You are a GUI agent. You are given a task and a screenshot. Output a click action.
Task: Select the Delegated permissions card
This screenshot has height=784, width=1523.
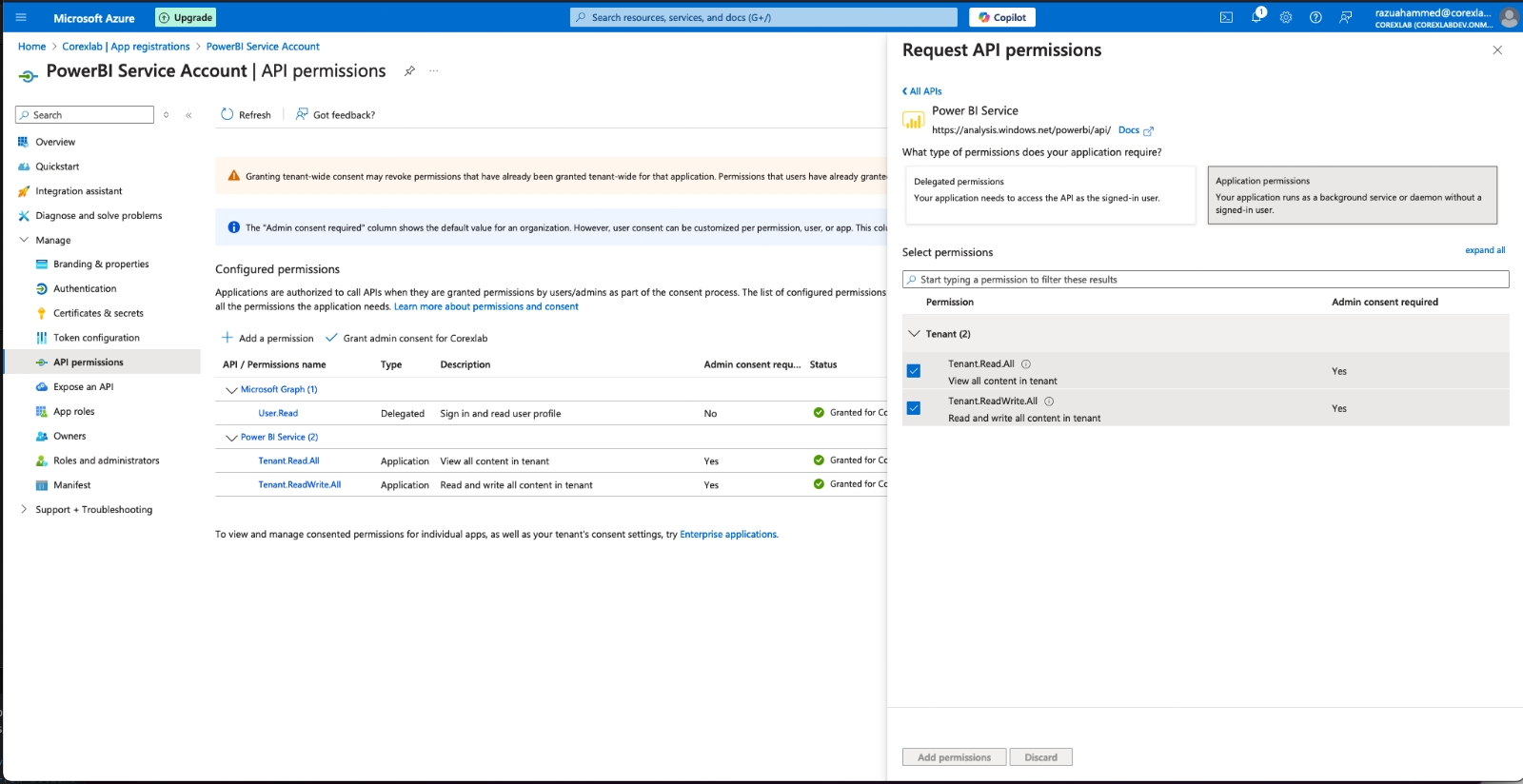tap(1051, 195)
